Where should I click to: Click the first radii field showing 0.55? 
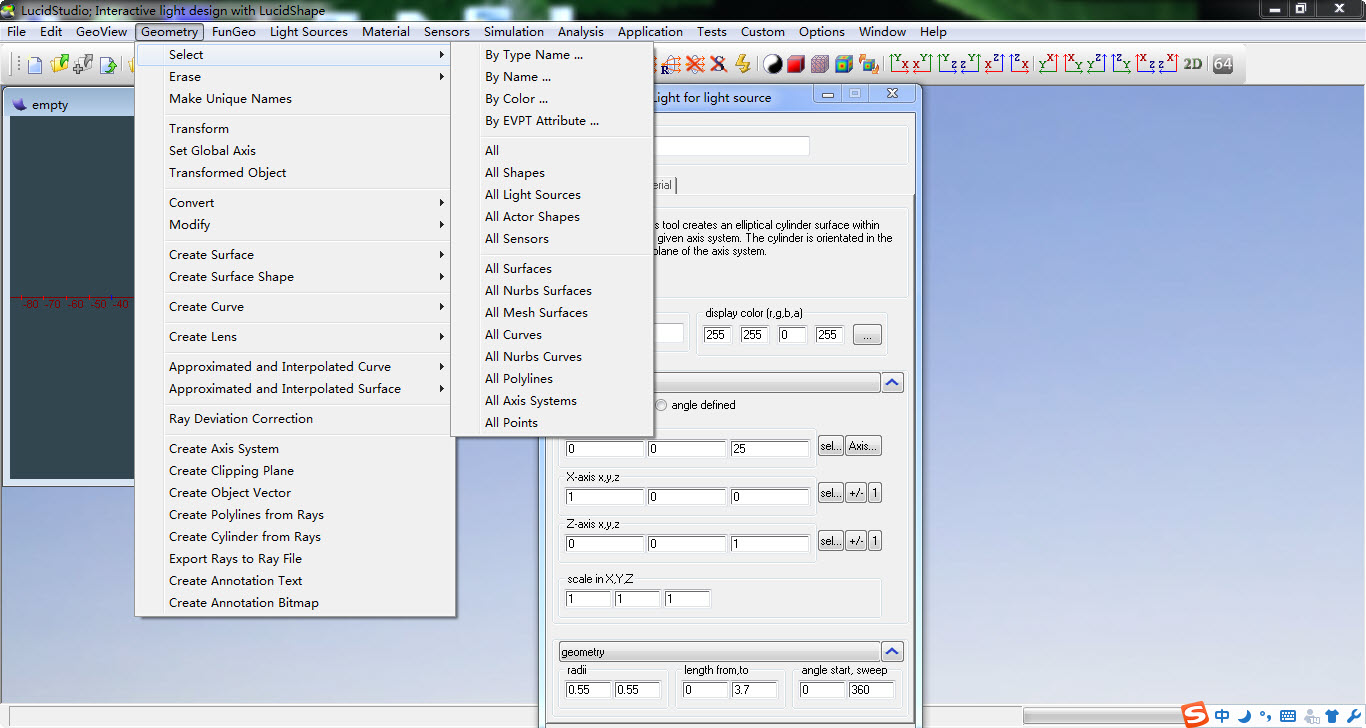[588, 690]
